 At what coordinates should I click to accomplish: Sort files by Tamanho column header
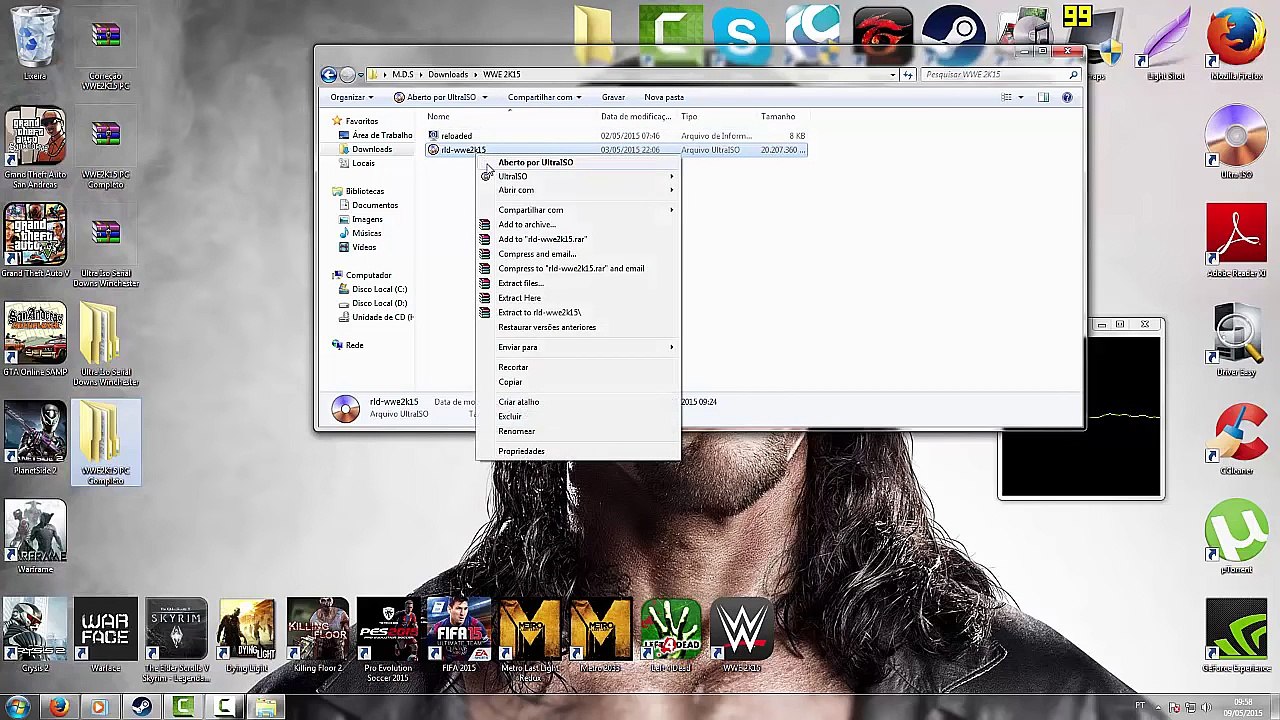click(778, 116)
